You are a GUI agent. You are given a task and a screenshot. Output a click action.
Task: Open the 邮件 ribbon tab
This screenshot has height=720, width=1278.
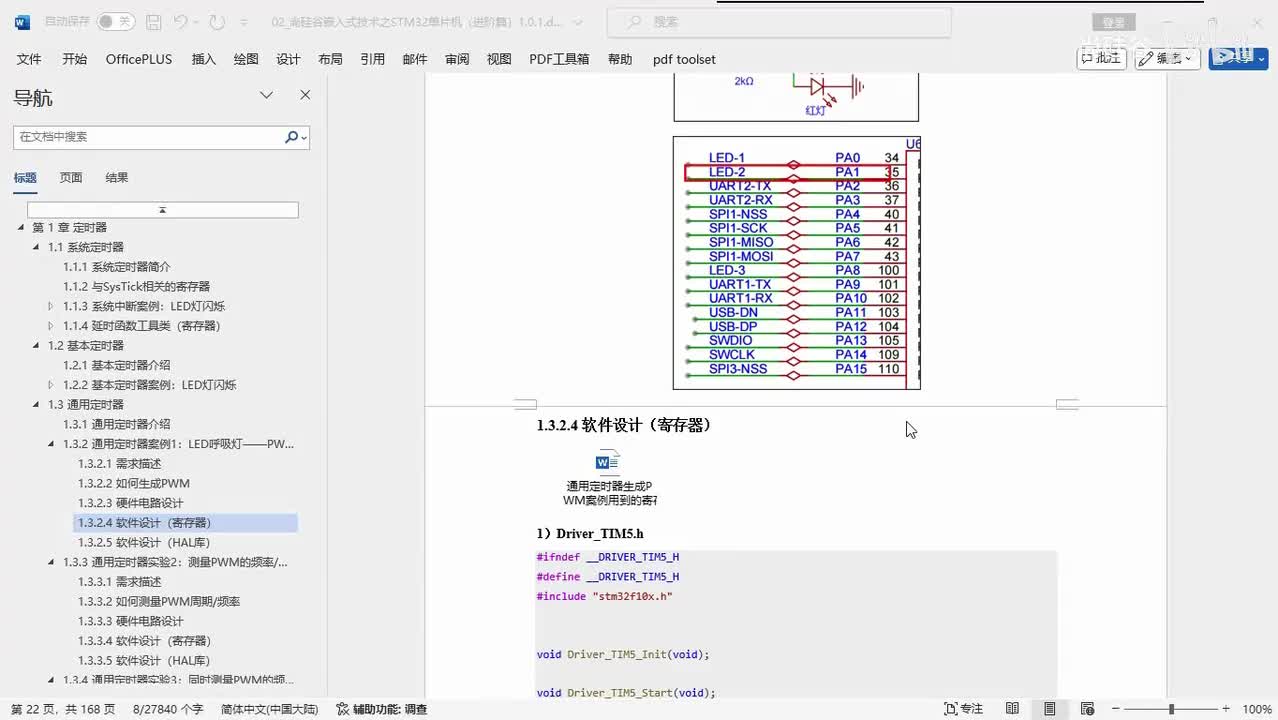[x=415, y=59]
